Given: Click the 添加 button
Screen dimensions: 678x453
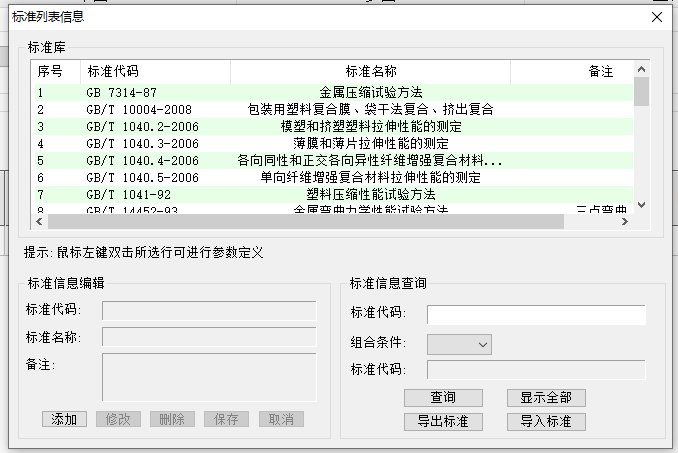Looking at the screenshot, I should [65, 419].
